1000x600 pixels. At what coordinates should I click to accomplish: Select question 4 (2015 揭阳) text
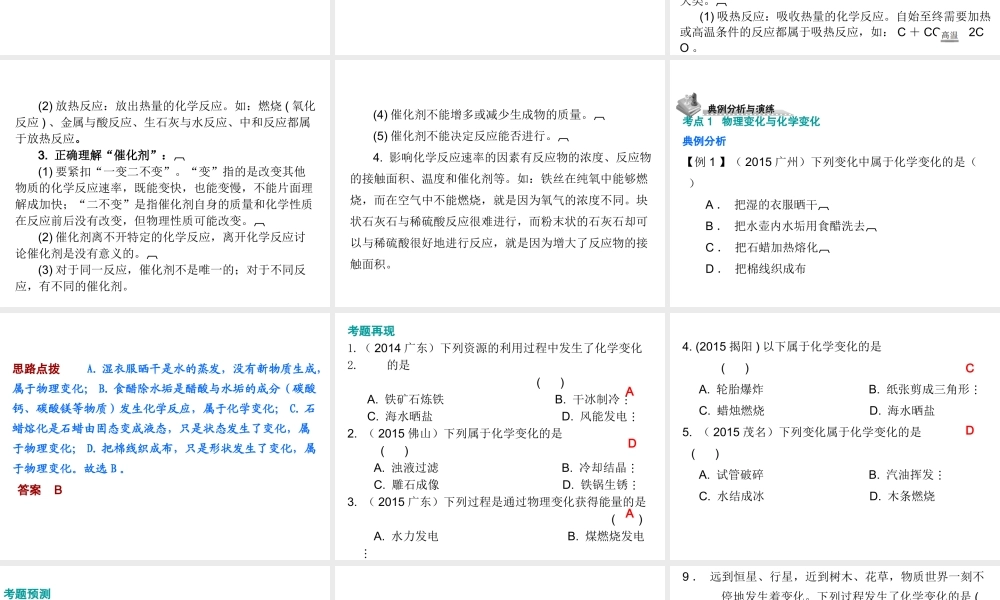(782, 346)
